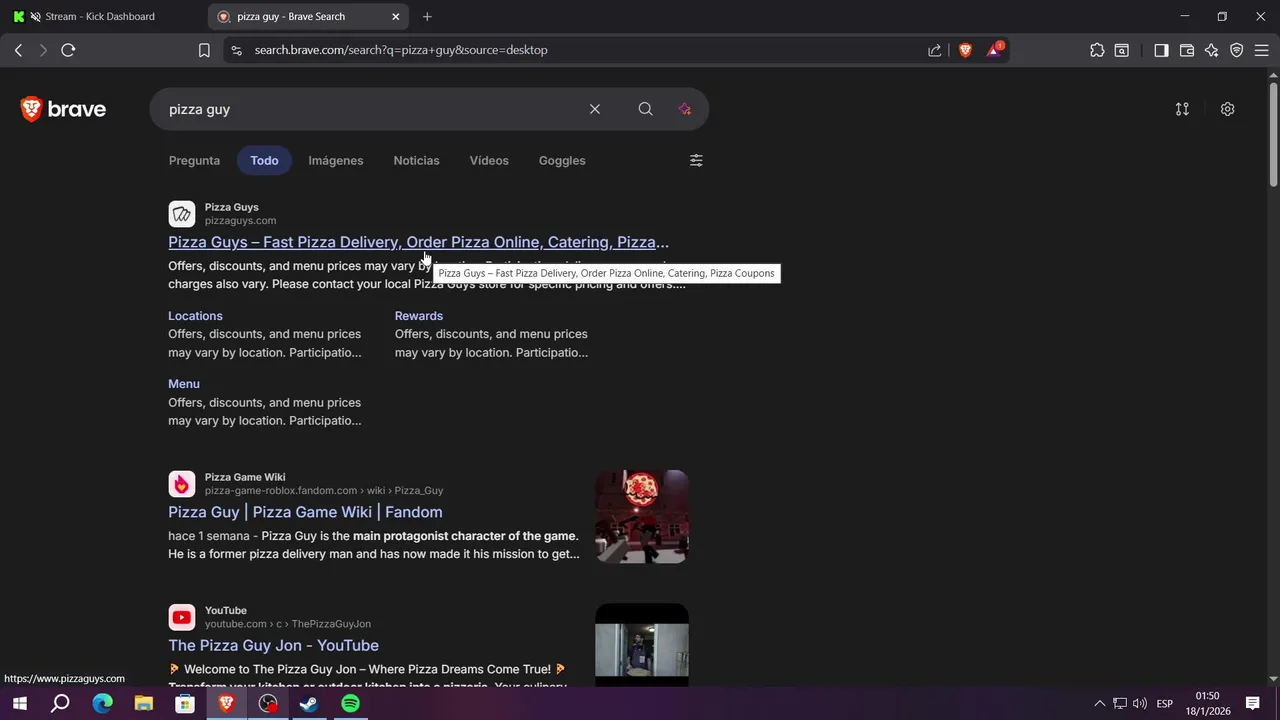The height and width of the screenshot is (720, 1280).
Task: Click the magnifier search submit icon
Action: pos(645,109)
